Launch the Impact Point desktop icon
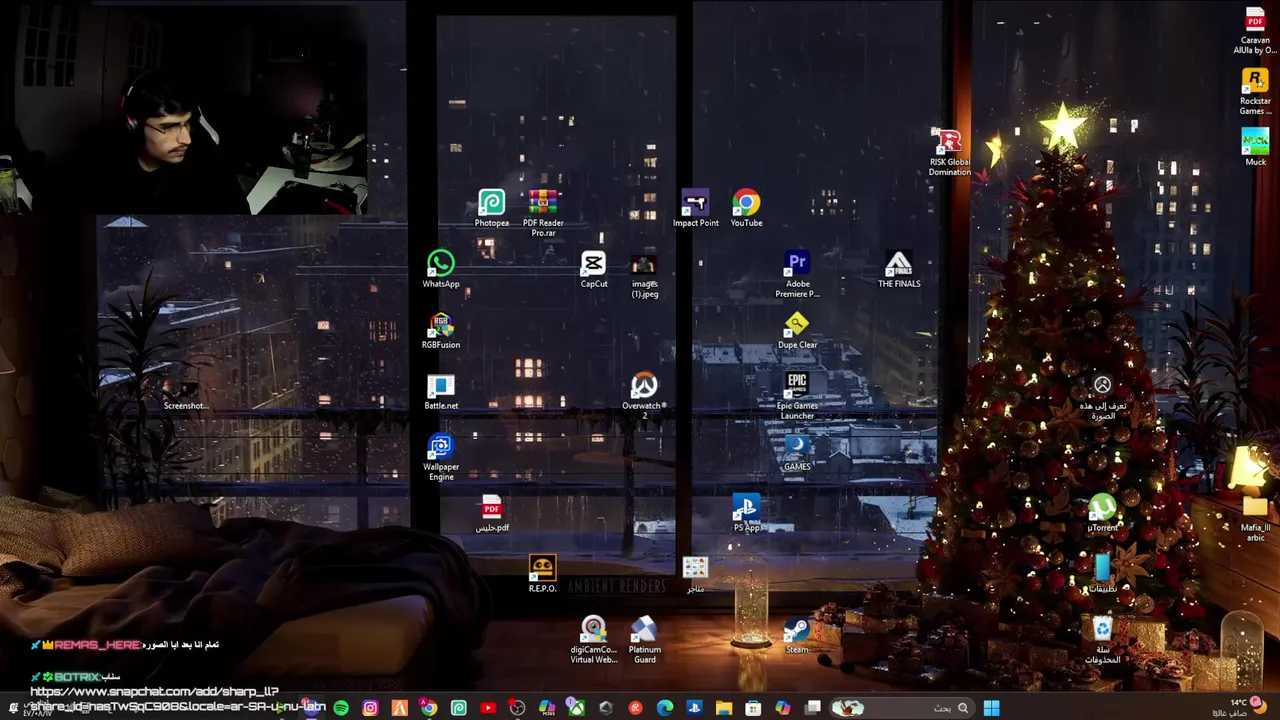The image size is (1280, 720). (695, 209)
